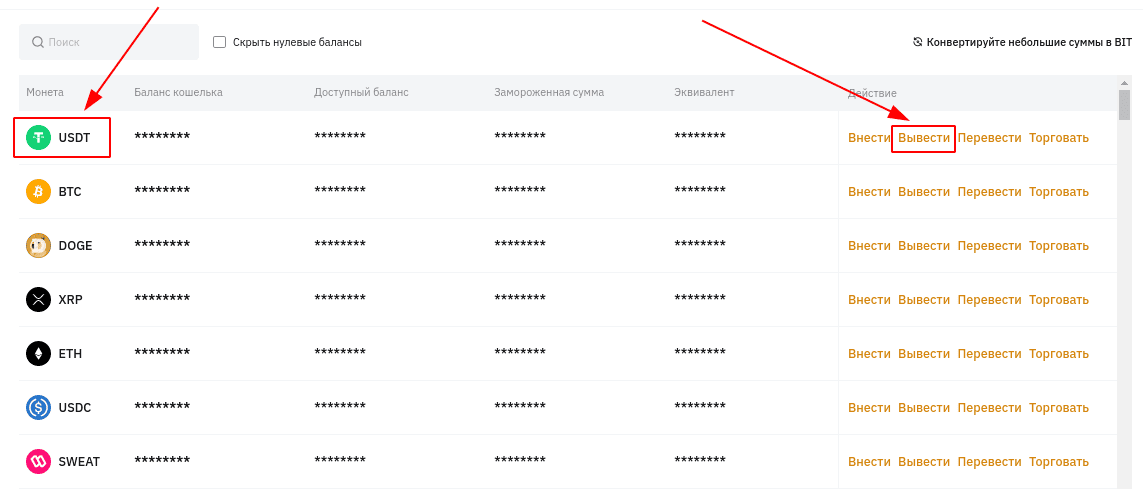
Task: Click the convert small amounts icon
Action: (918, 42)
